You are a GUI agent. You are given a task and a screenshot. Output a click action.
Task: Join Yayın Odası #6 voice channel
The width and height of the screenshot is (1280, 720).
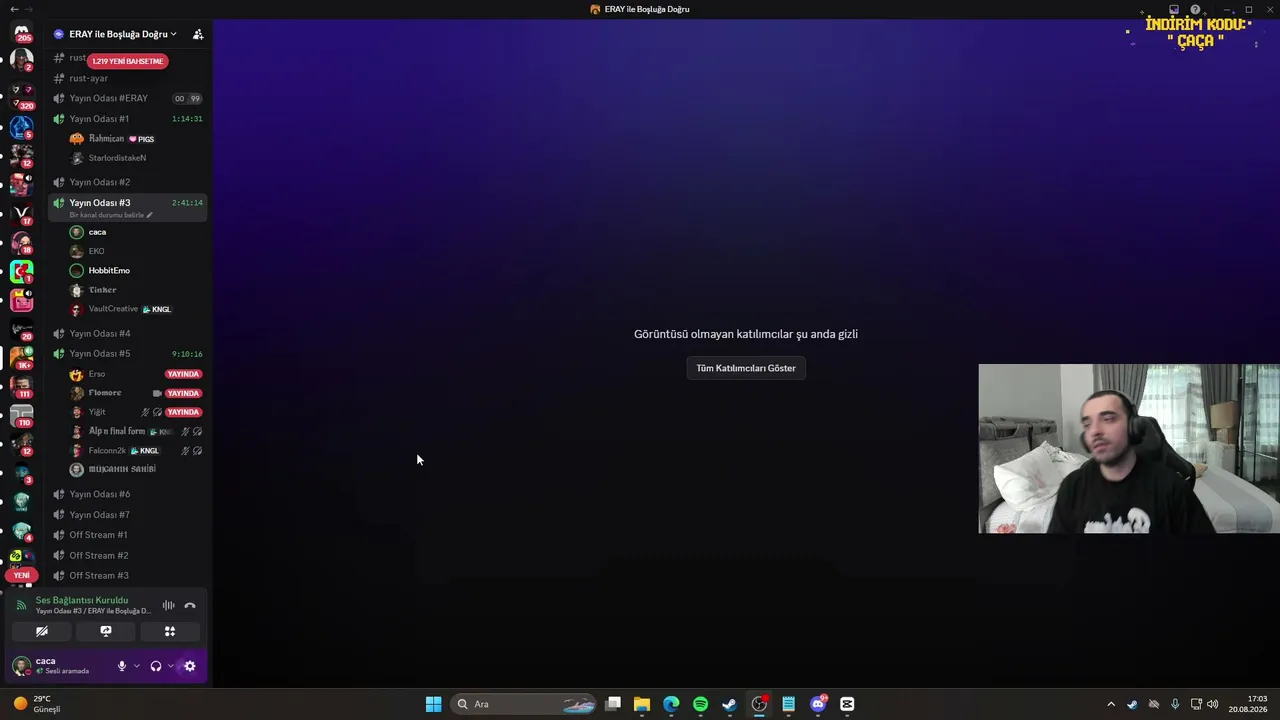pyautogui.click(x=129, y=494)
